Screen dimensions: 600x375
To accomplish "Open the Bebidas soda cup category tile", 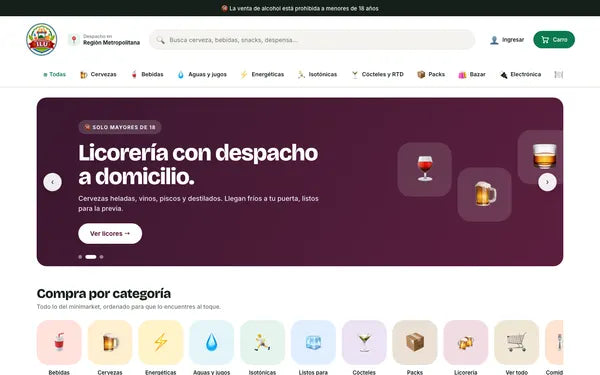I will [59, 342].
